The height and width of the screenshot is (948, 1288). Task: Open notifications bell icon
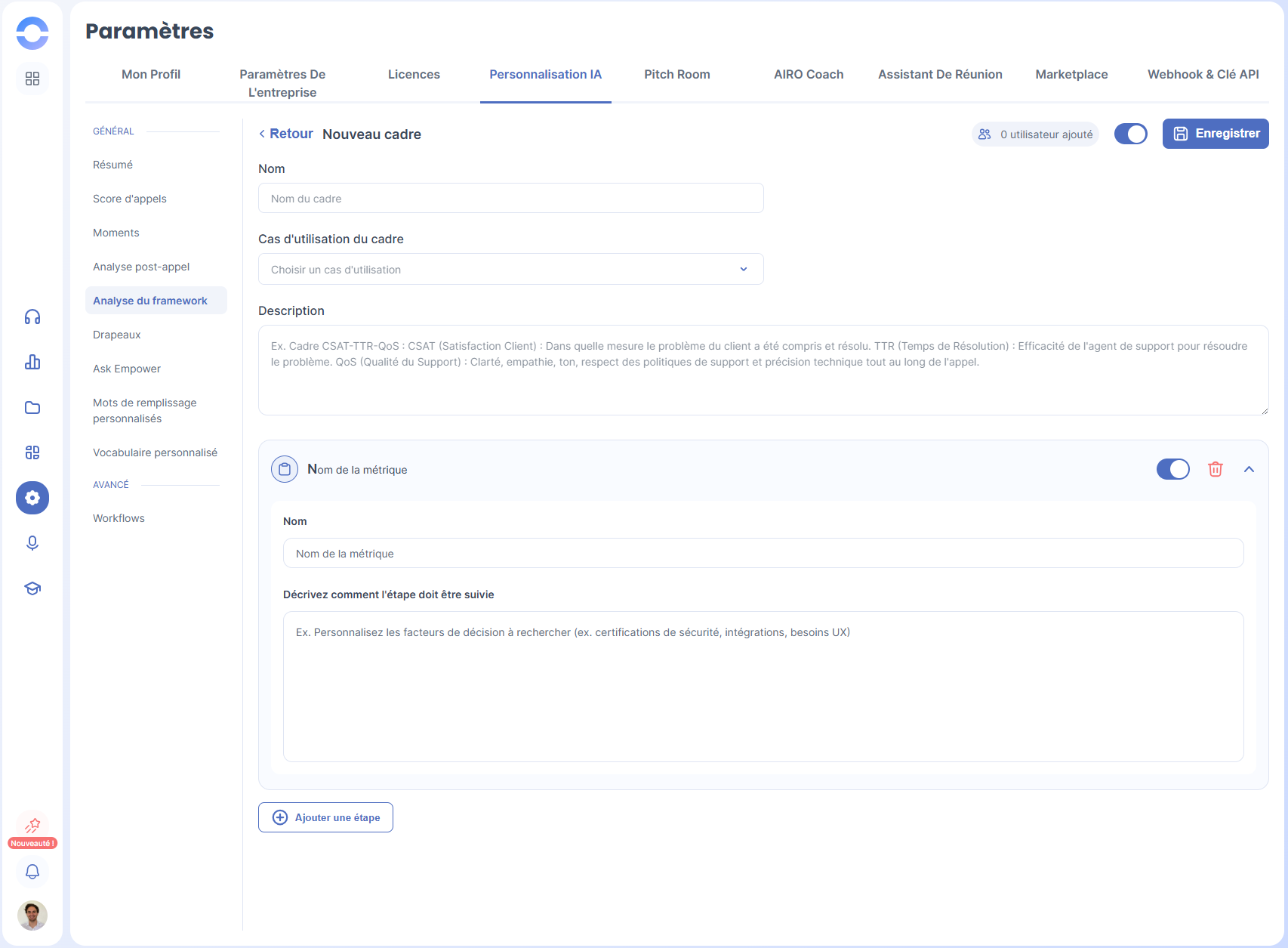click(x=32, y=872)
